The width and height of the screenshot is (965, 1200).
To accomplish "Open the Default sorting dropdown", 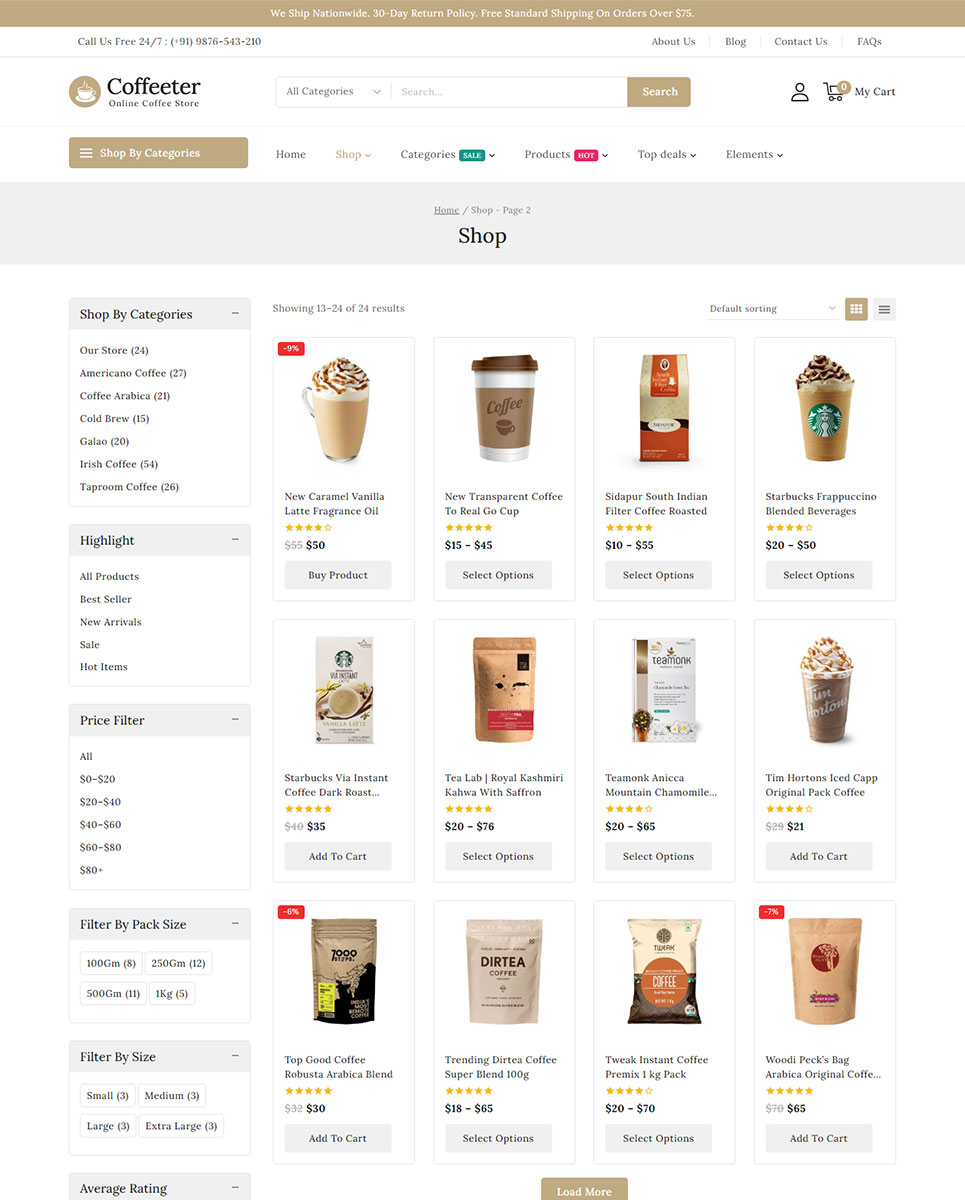I will coord(771,309).
